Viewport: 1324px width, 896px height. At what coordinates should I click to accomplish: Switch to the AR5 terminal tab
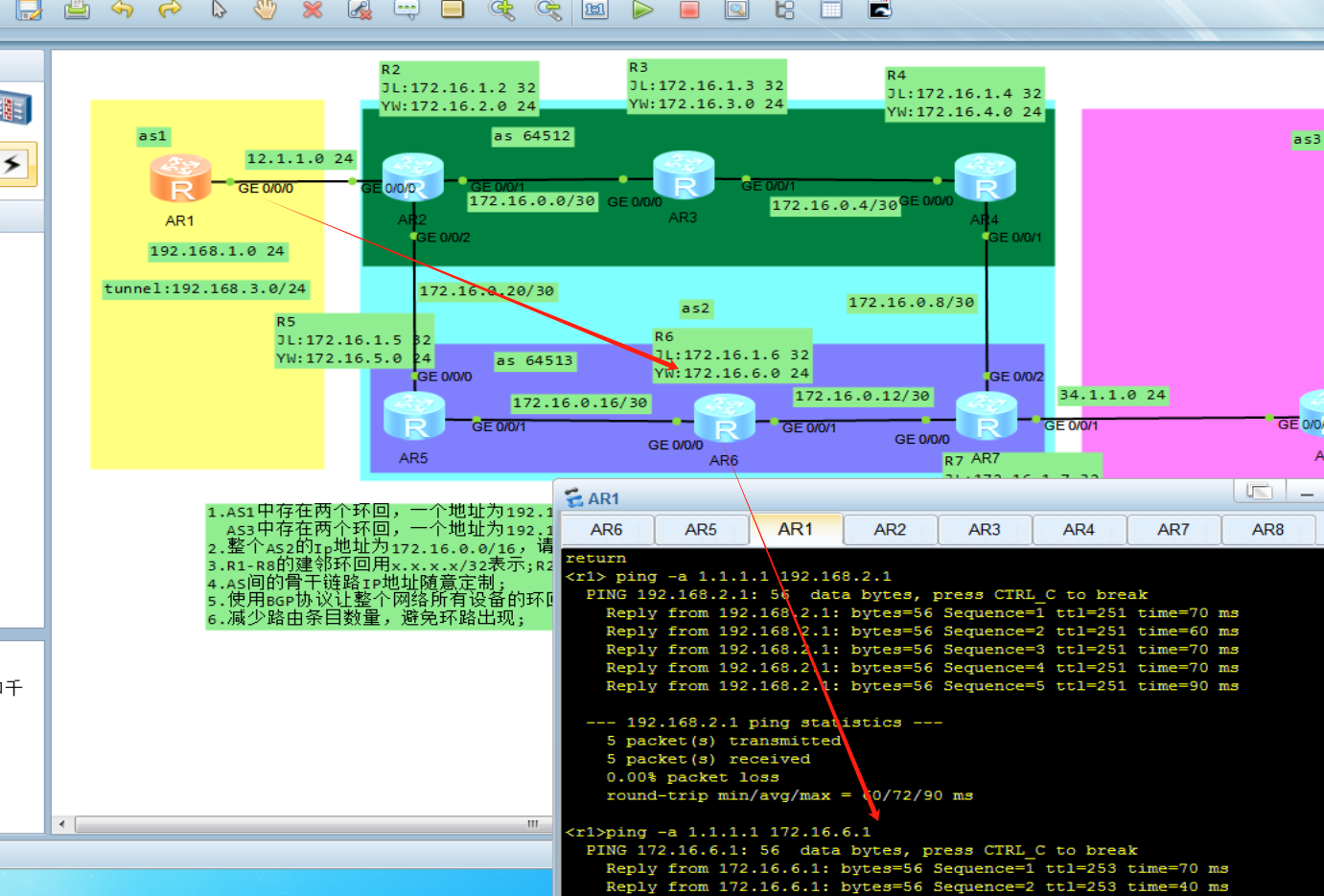(x=701, y=530)
